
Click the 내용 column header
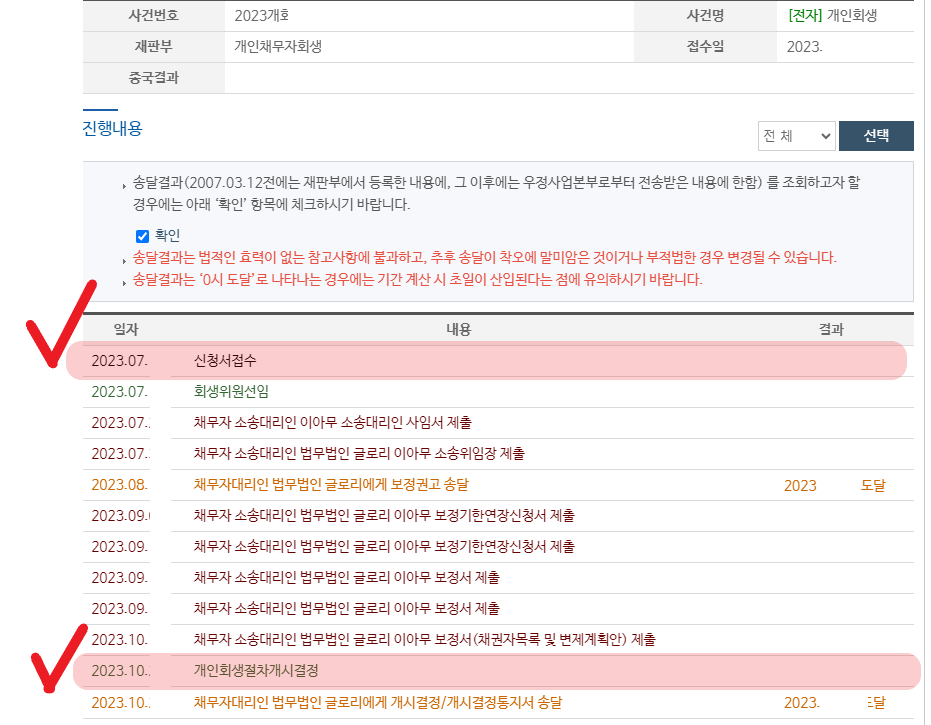click(x=458, y=329)
